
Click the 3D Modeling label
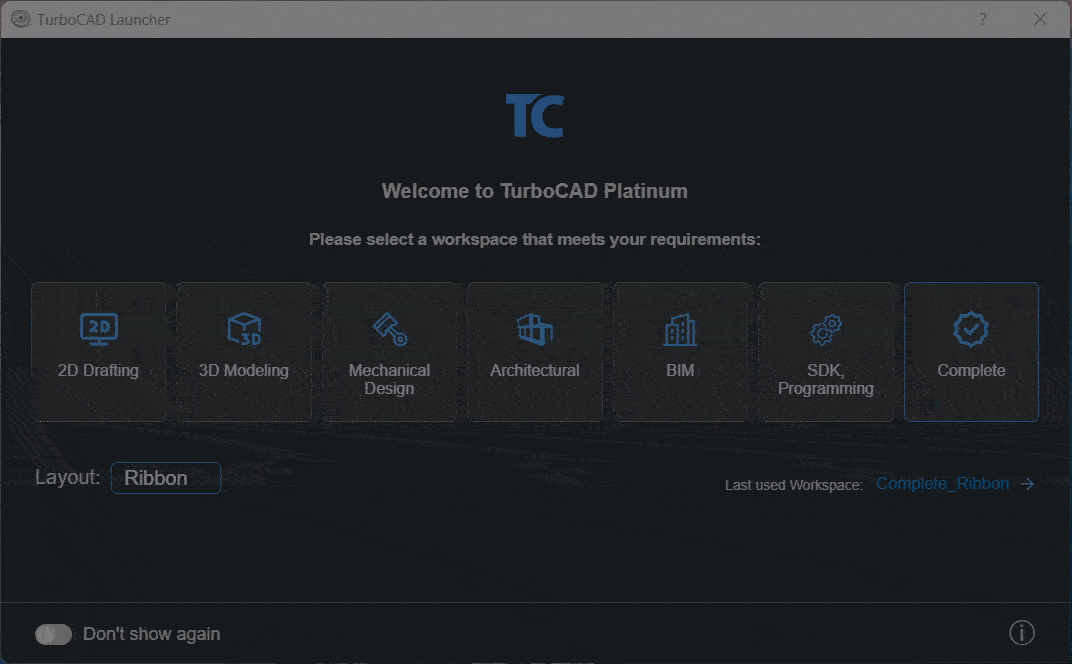(x=243, y=371)
